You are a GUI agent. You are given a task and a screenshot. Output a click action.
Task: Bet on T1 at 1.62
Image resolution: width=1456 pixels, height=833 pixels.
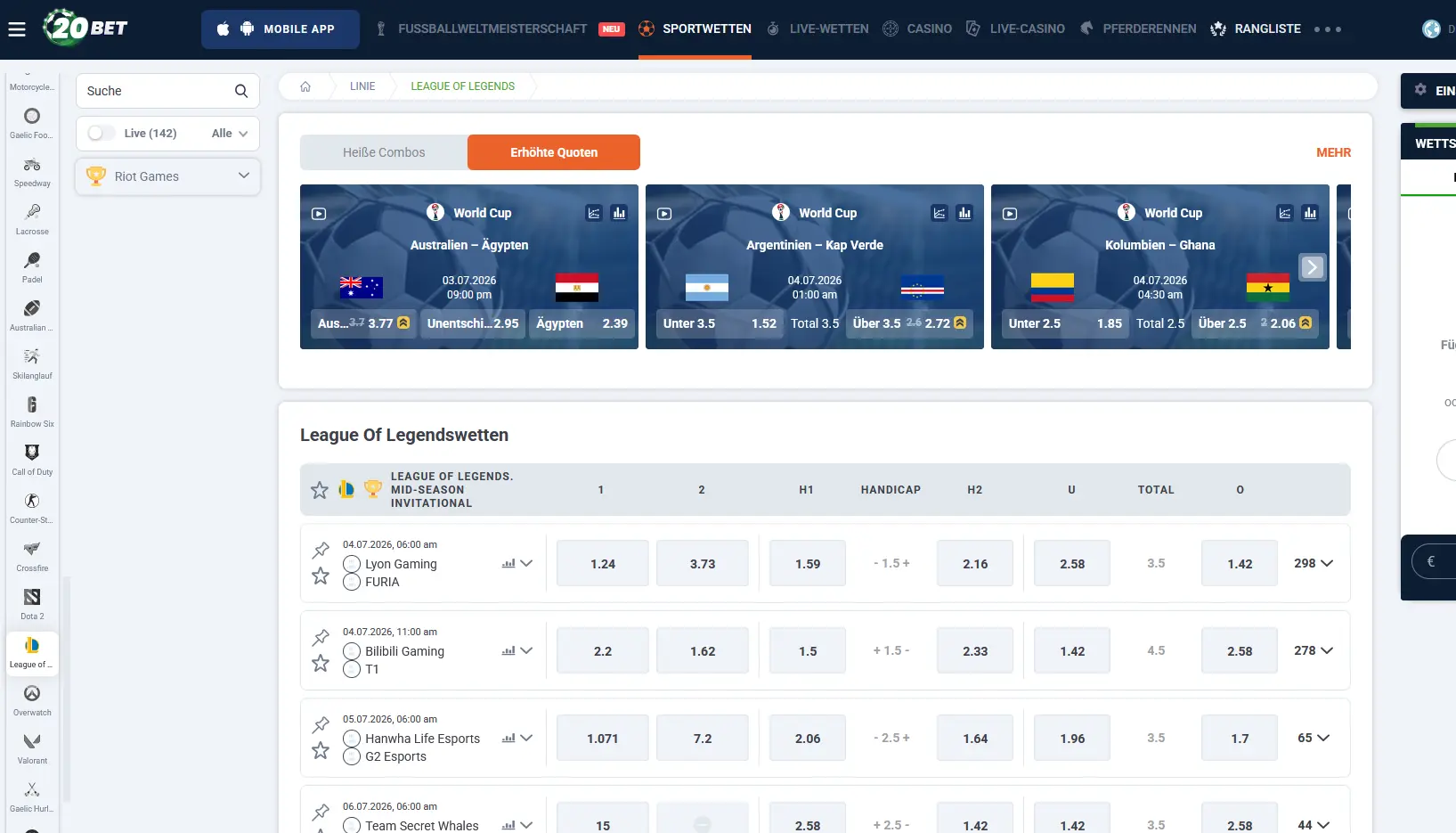point(703,651)
